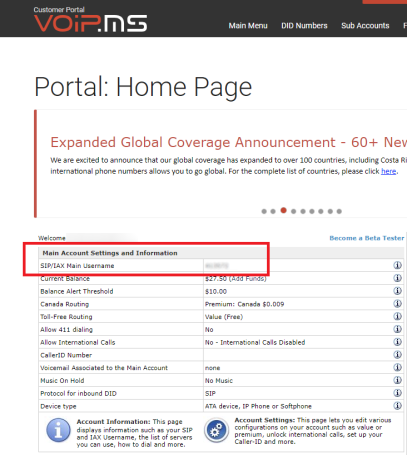Click info icon for Protocol for inbound DID
The height and width of the screenshot is (455, 407).
pos(397,393)
